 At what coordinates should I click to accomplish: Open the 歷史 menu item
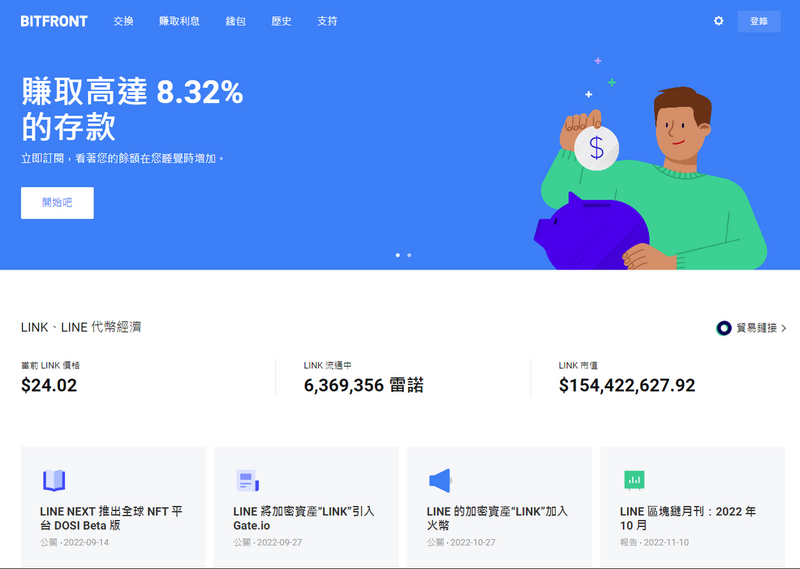click(x=281, y=21)
